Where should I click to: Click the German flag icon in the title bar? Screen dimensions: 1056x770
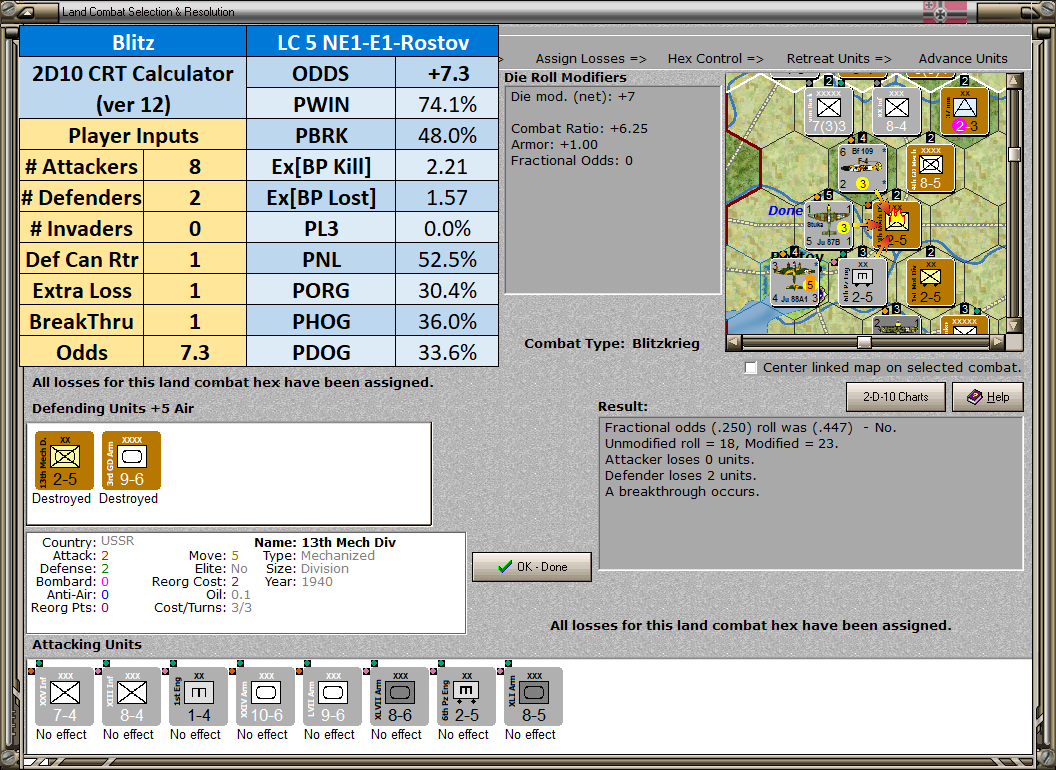944,11
